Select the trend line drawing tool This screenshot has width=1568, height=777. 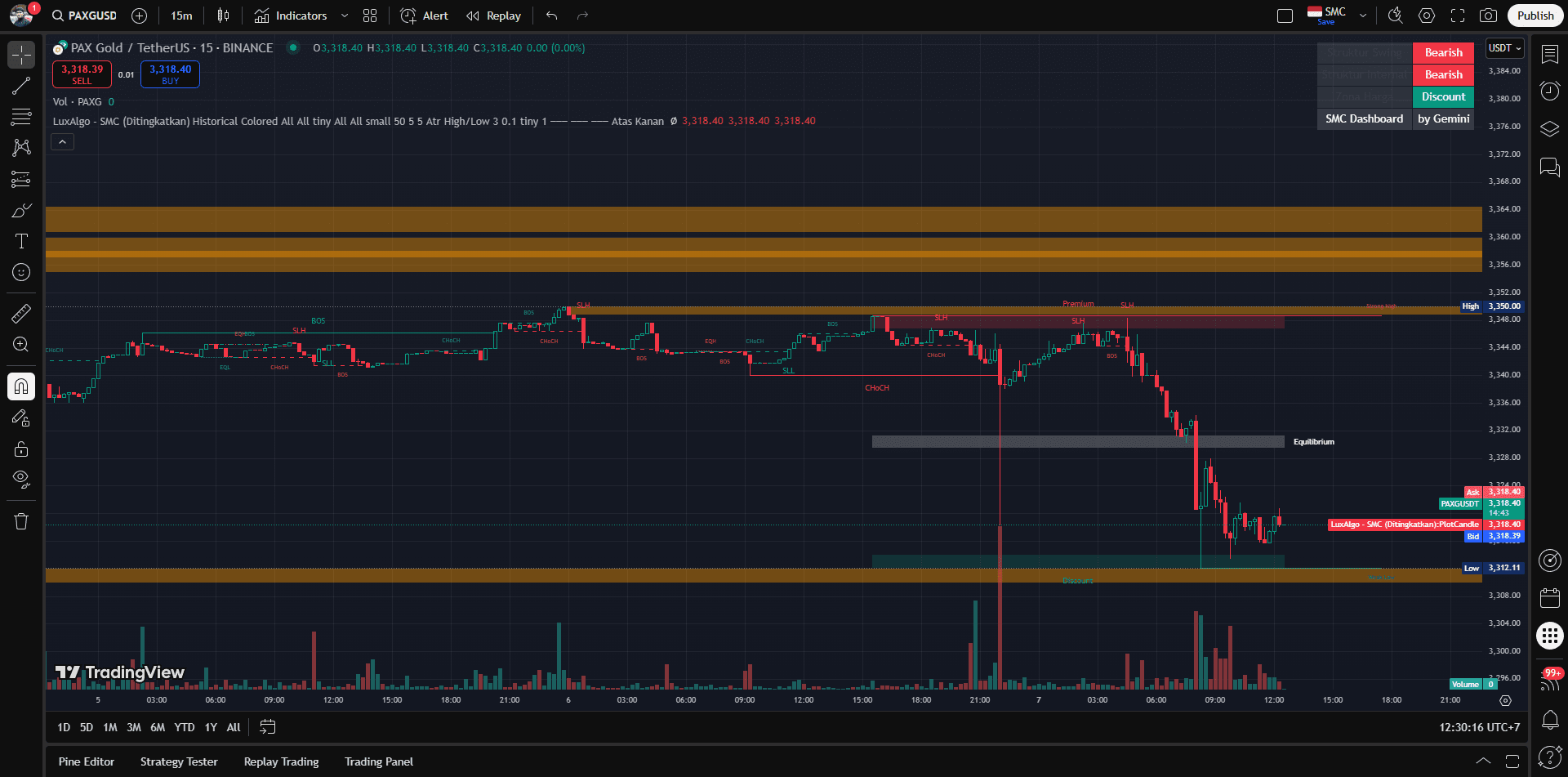[21, 86]
